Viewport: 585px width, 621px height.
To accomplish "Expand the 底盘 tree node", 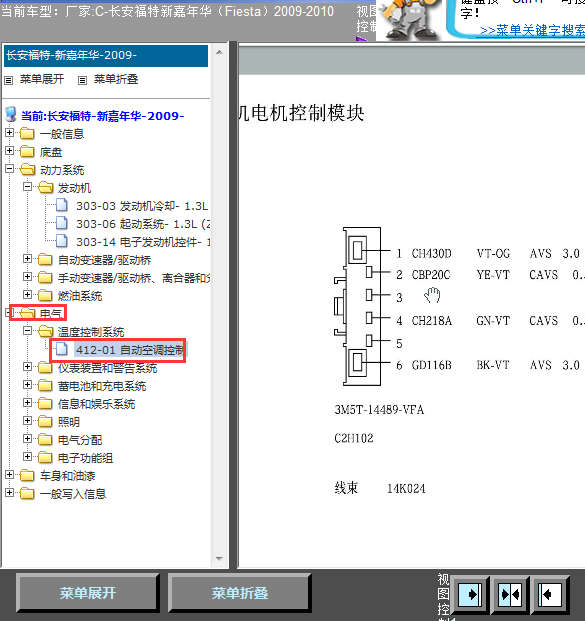I will (x=10, y=150).
